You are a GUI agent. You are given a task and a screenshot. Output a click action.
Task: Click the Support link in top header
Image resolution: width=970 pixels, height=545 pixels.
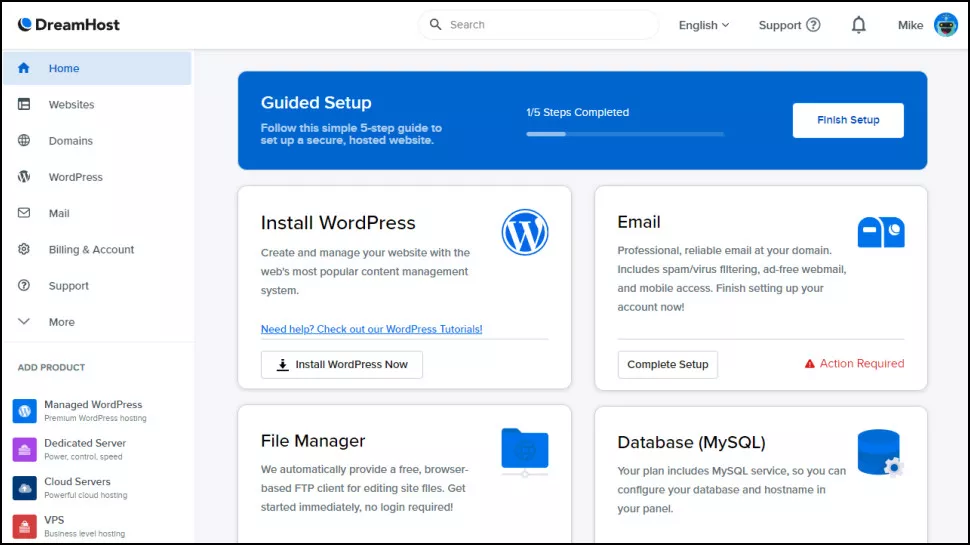779,25
